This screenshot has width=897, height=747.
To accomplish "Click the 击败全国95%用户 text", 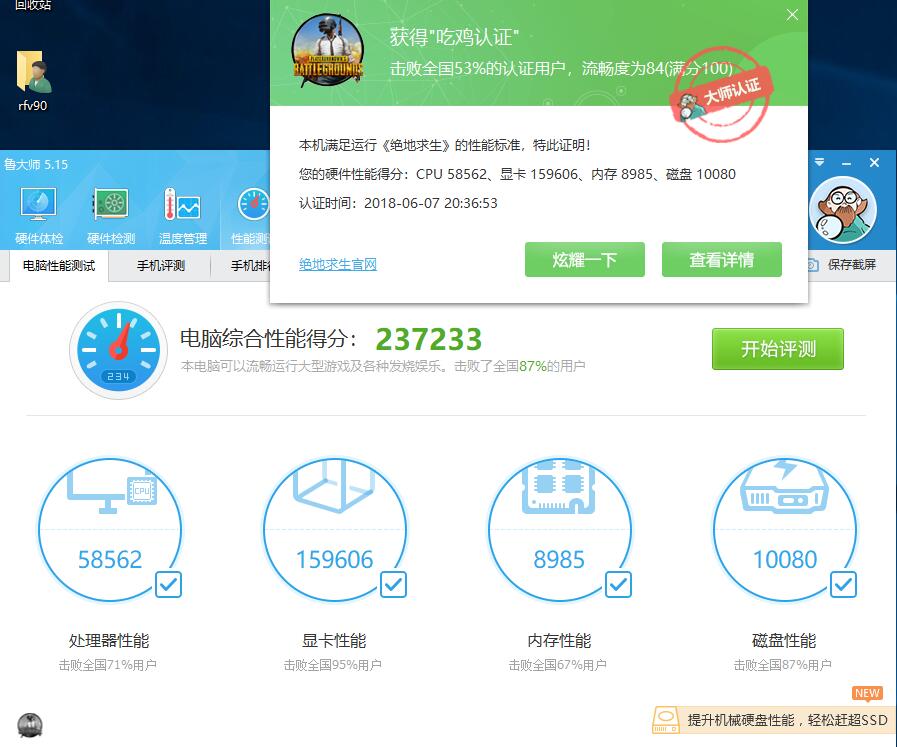I will pyautogui.click(x=332, y=665).
